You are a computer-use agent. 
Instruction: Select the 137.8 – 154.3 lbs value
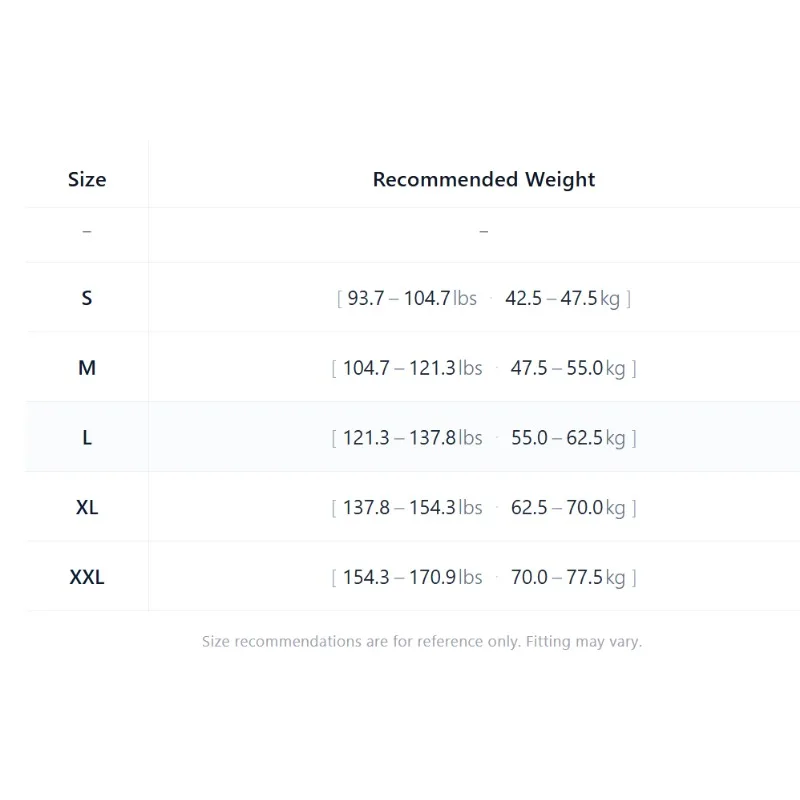click(x=412, y=508)
